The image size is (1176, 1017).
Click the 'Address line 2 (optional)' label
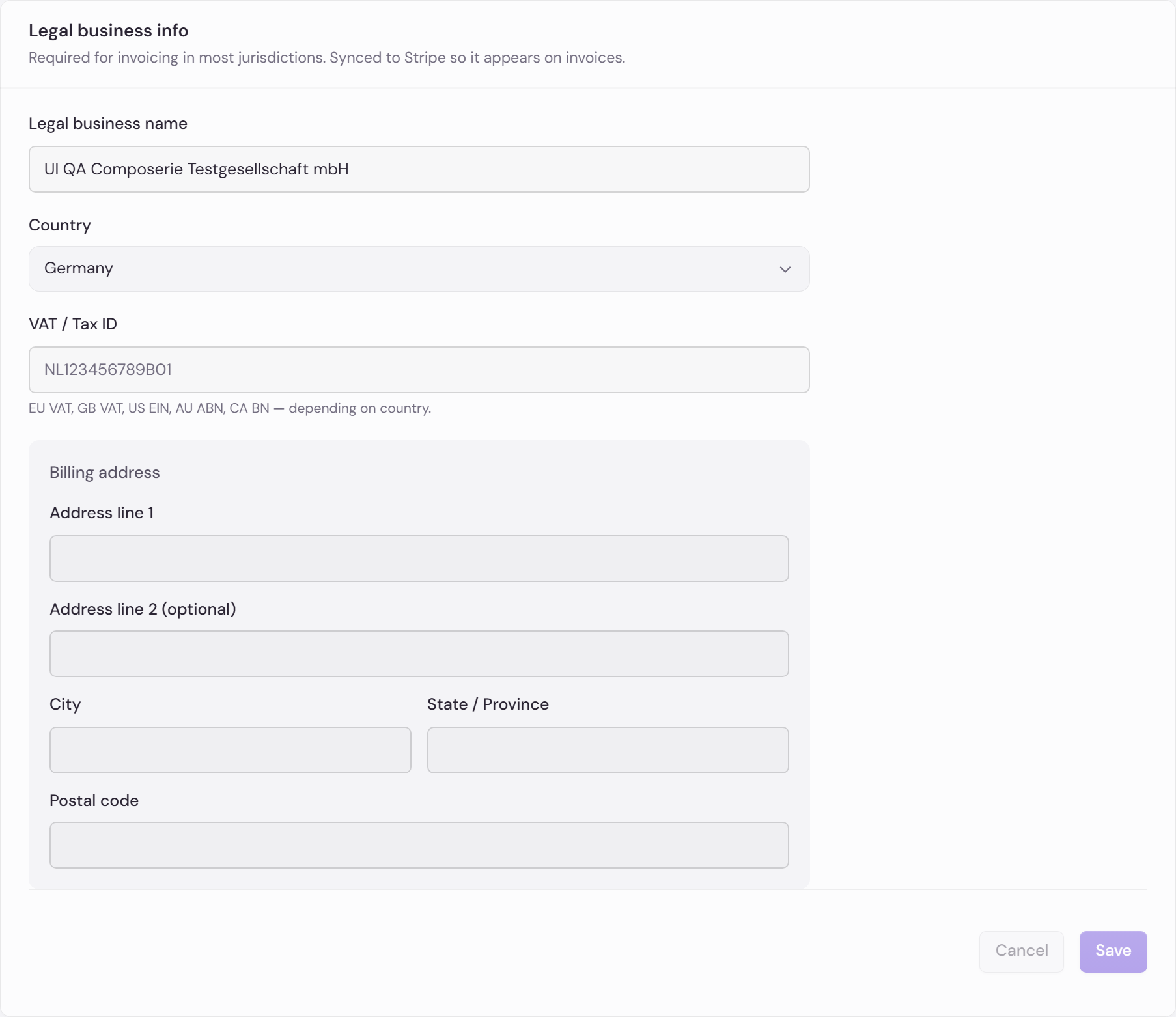point(143,609)
